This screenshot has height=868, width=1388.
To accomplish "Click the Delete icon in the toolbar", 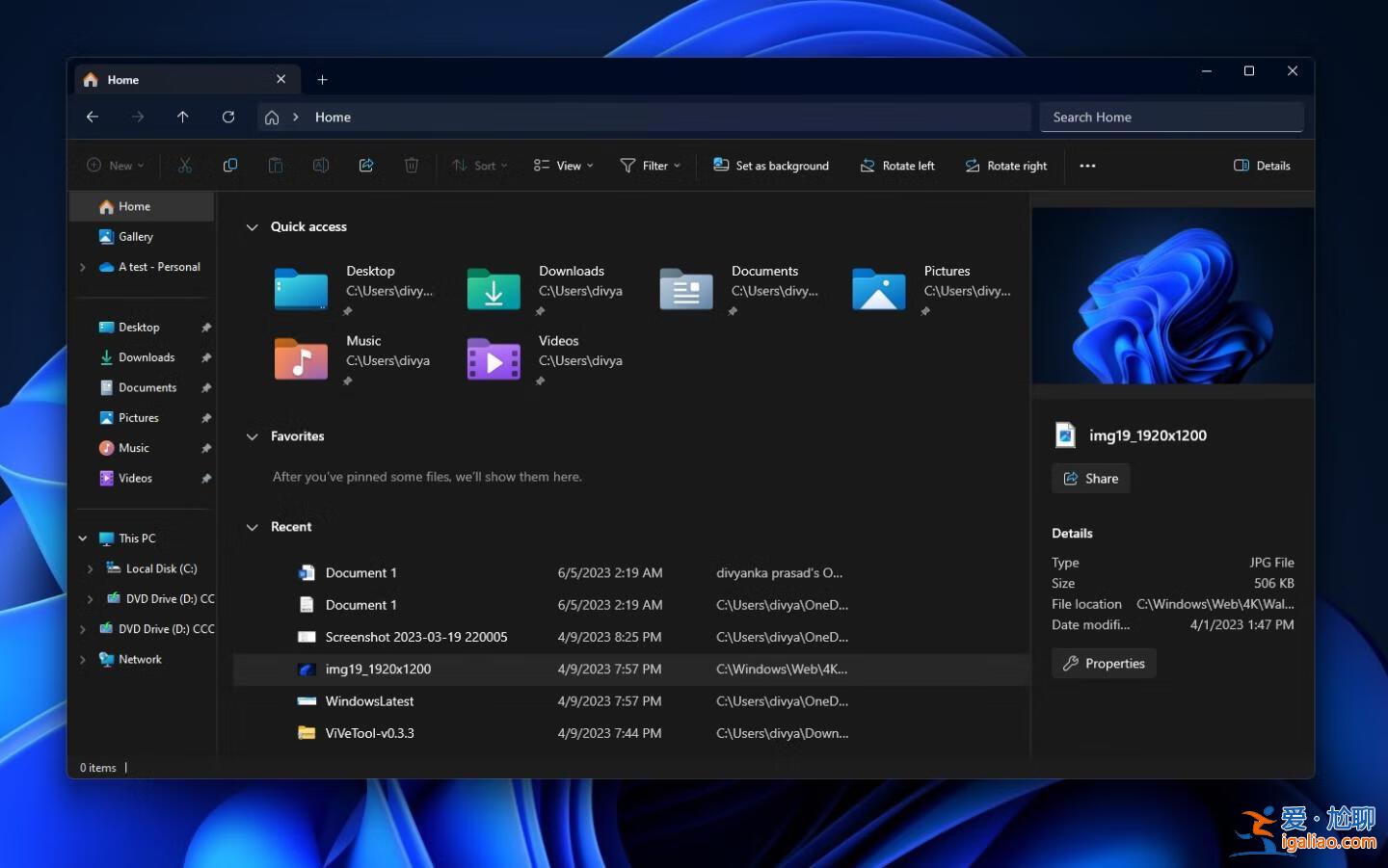I will pyautogui.click(x=412, y=165).
